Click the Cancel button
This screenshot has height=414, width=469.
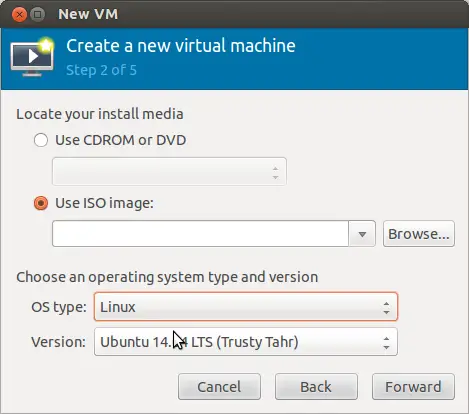pyautogui.click(x=219, y=387)
